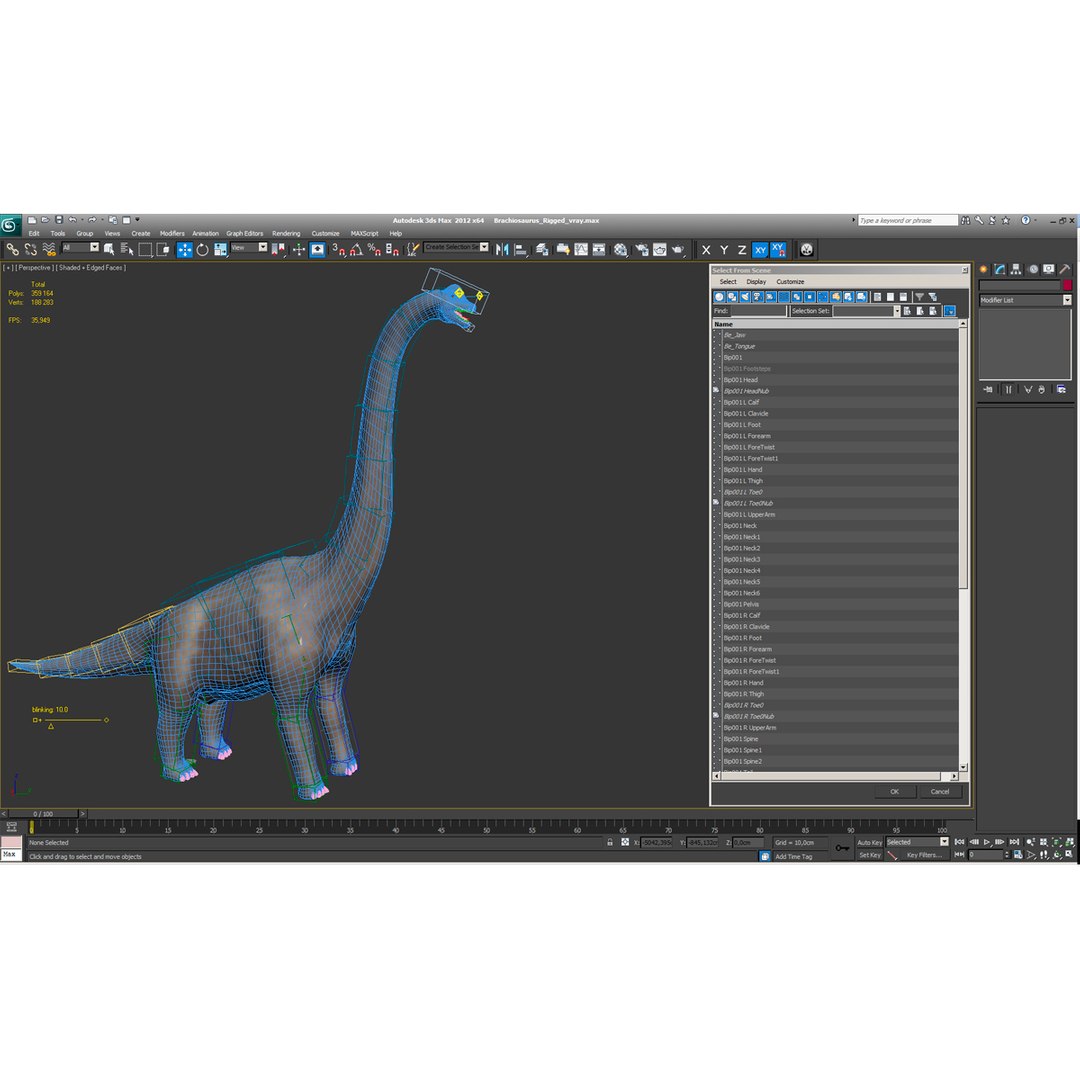
Task: Open the Display menu in Select From Scene
Action: coord(756,282)
